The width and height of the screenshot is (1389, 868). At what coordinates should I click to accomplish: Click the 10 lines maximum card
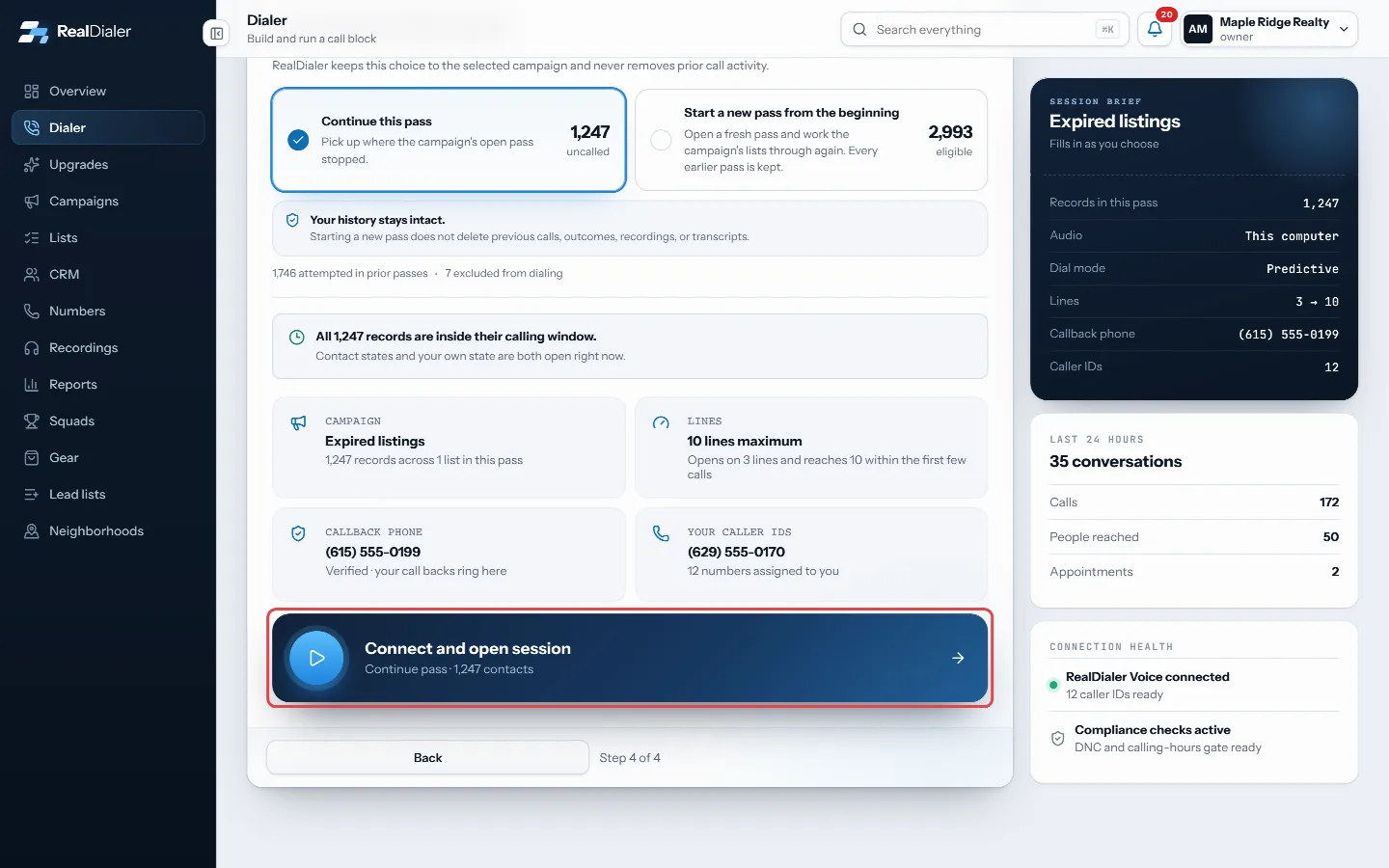point(811,448)
